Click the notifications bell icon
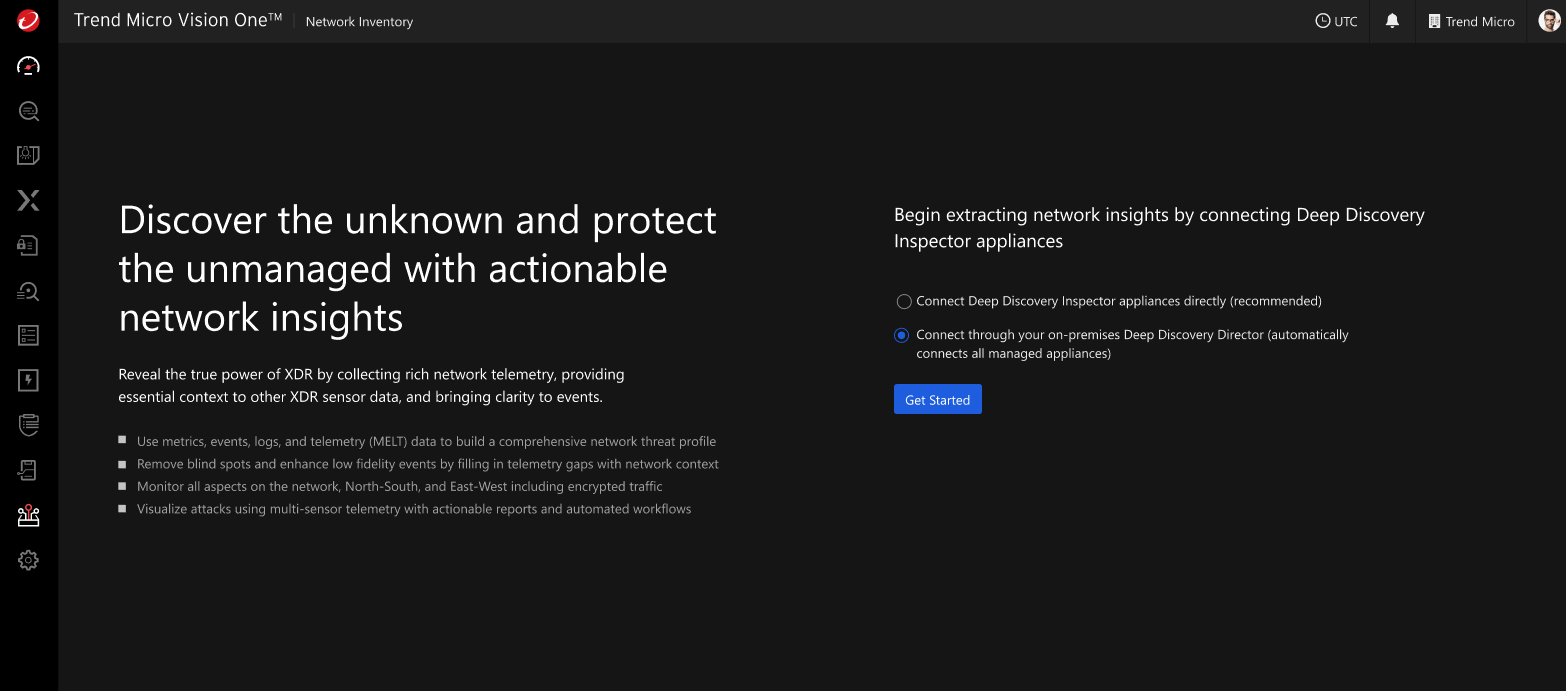 point(1392,21)
